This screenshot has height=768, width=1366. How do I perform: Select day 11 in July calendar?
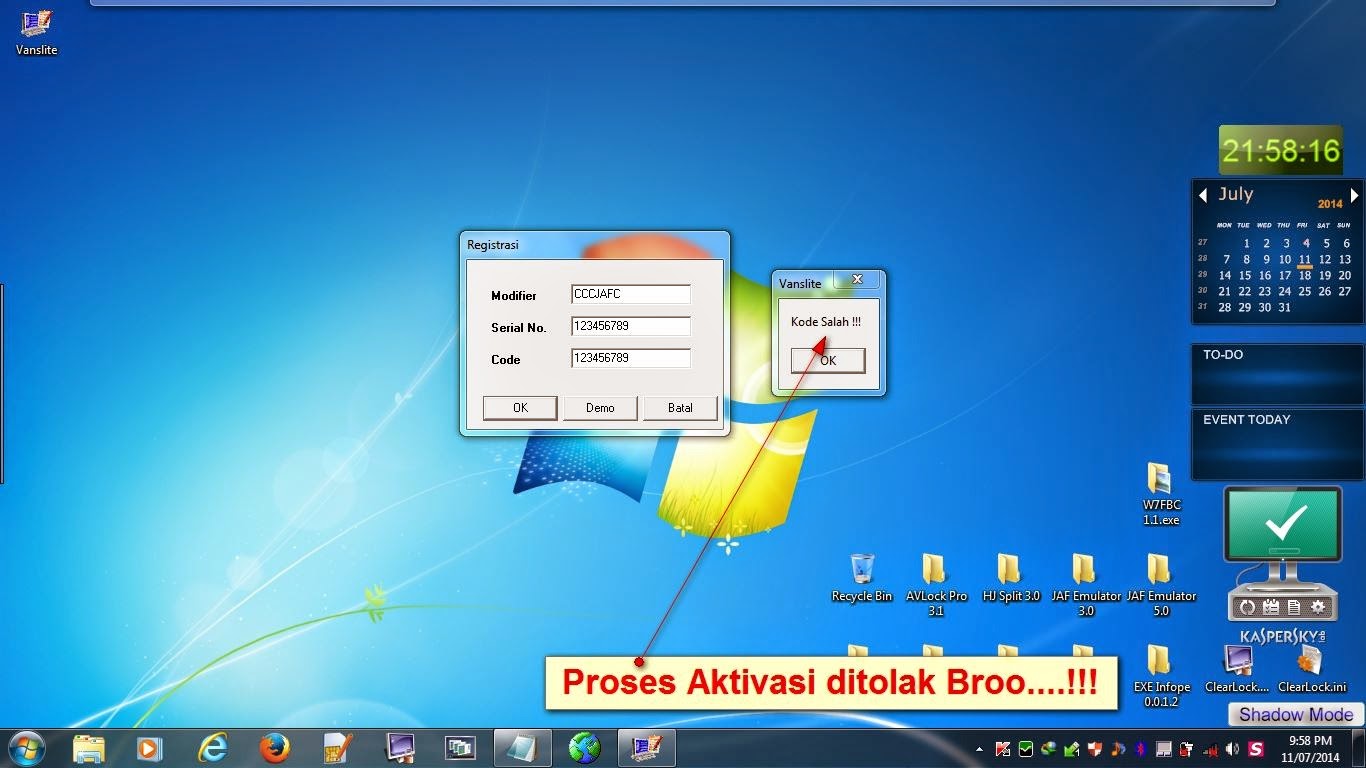(x=1305, y=260)
